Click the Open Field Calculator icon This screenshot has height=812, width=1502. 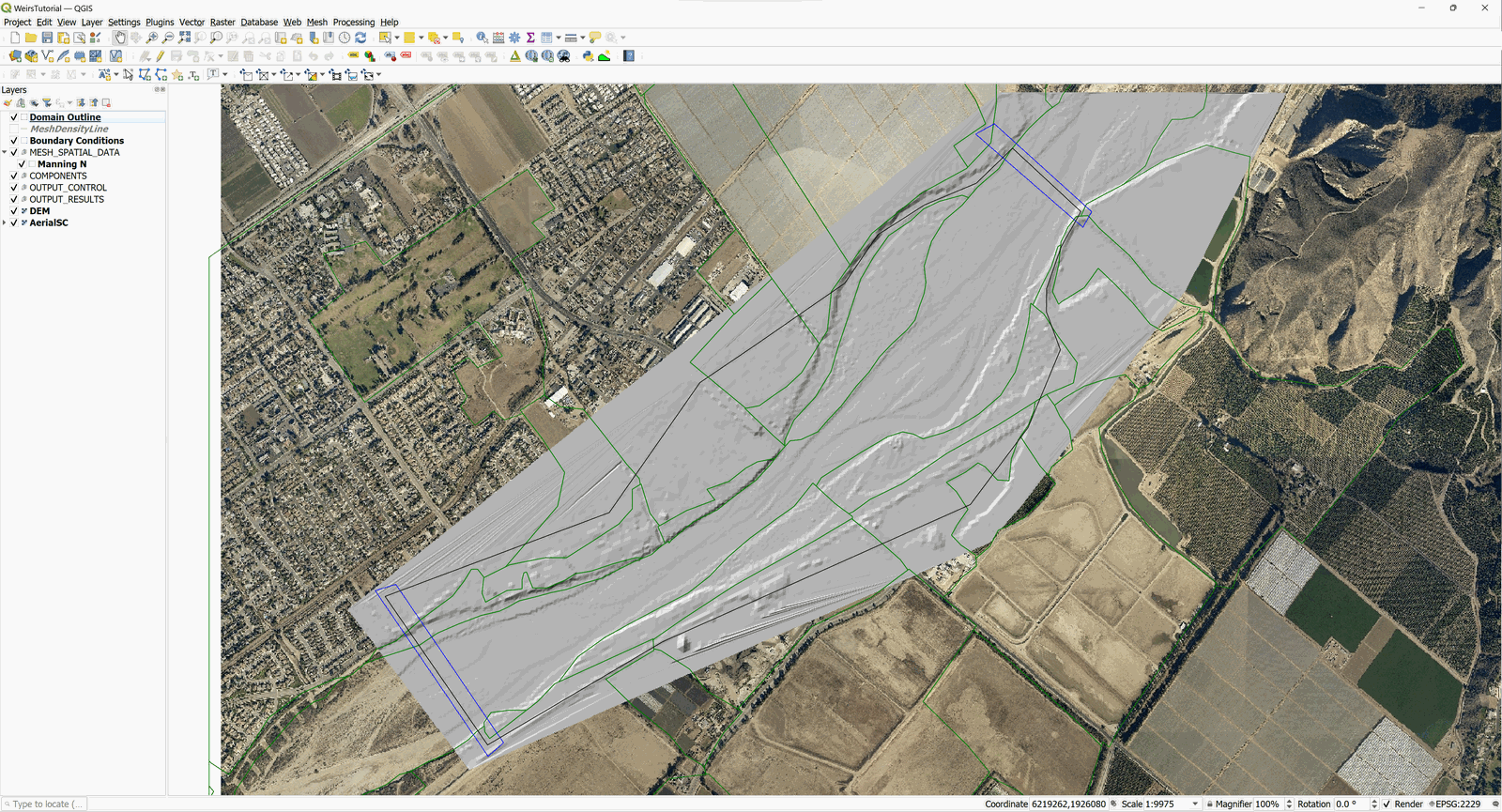[498, 38]
